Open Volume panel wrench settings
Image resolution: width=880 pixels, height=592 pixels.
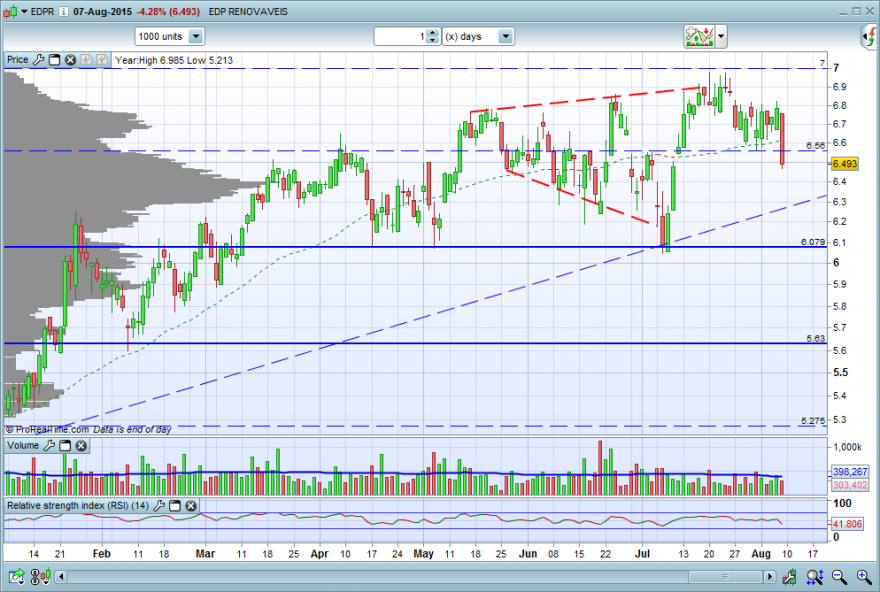(49, 446)
